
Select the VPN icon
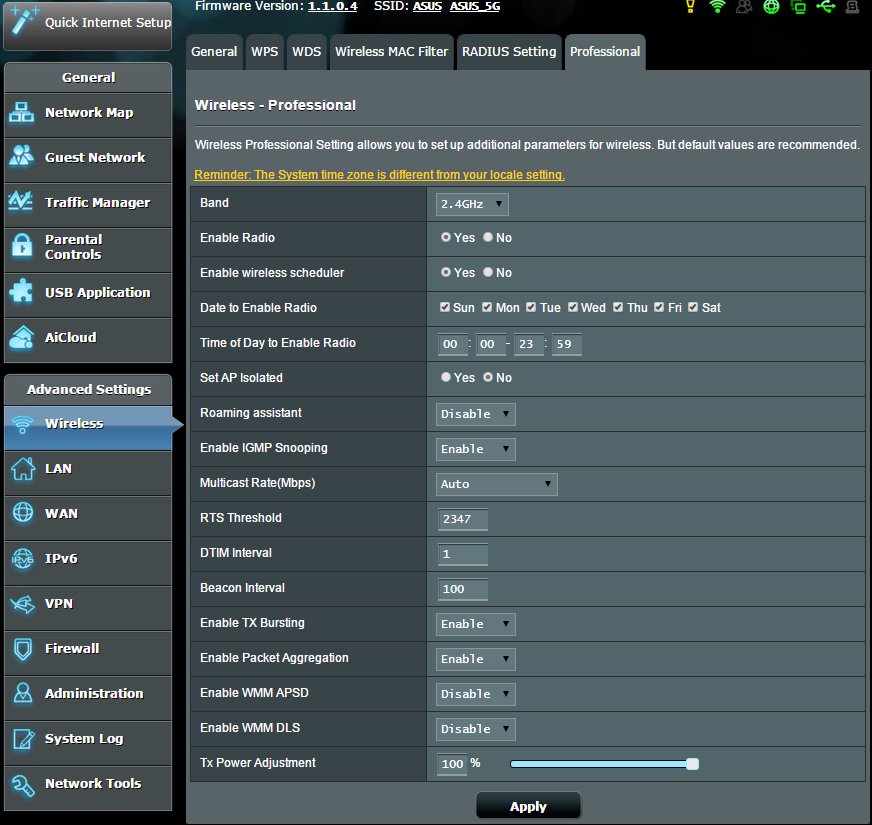click(x=23, y=604)
